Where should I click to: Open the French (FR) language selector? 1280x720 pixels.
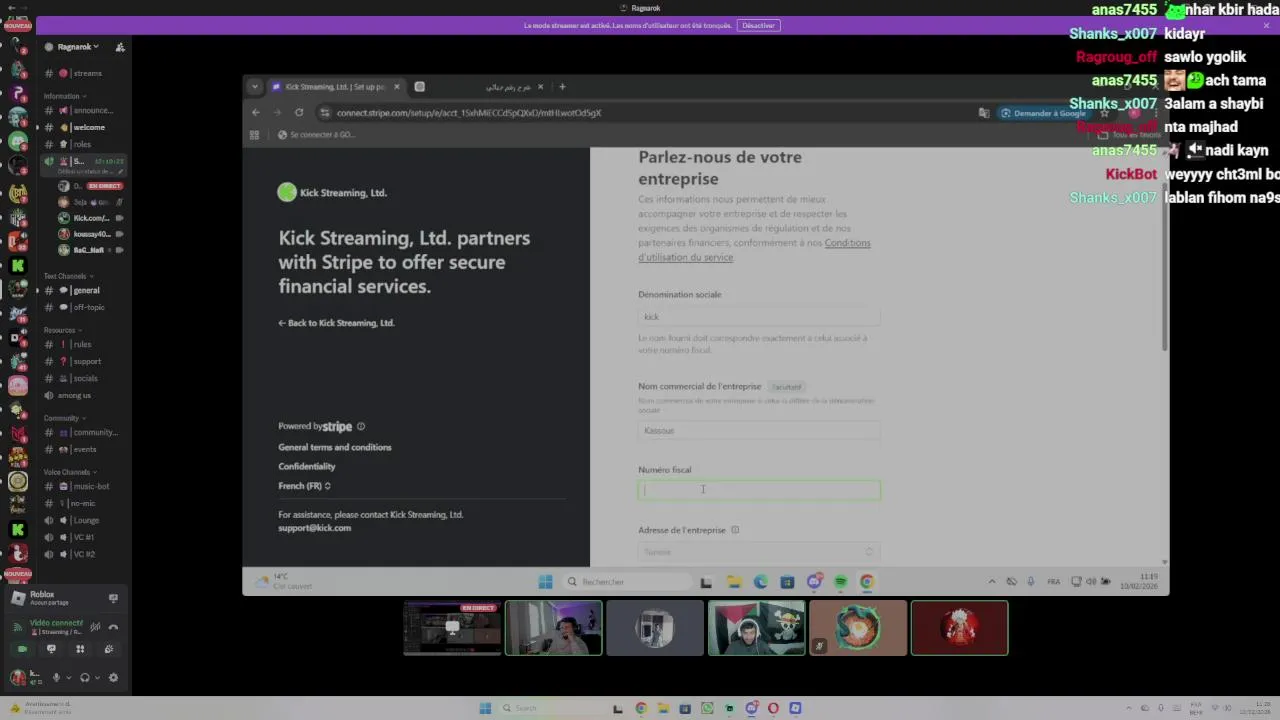(x=304, y=486)
